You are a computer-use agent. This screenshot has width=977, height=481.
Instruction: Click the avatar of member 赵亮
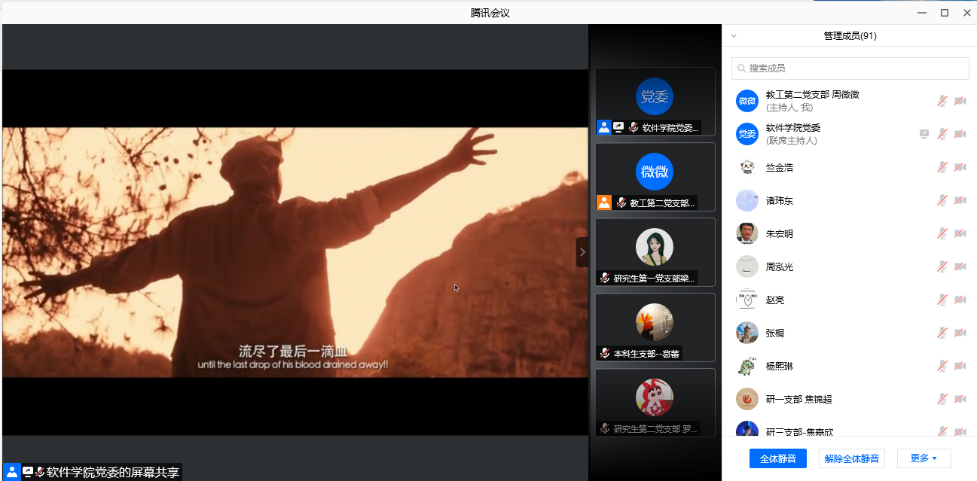tap(747, 299)
